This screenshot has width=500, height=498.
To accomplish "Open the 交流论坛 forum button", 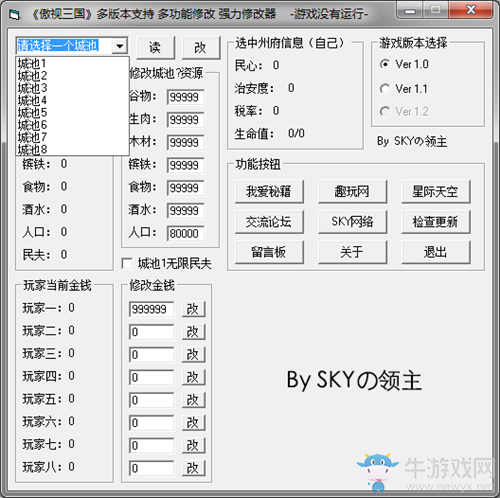I will click(269, 222).
